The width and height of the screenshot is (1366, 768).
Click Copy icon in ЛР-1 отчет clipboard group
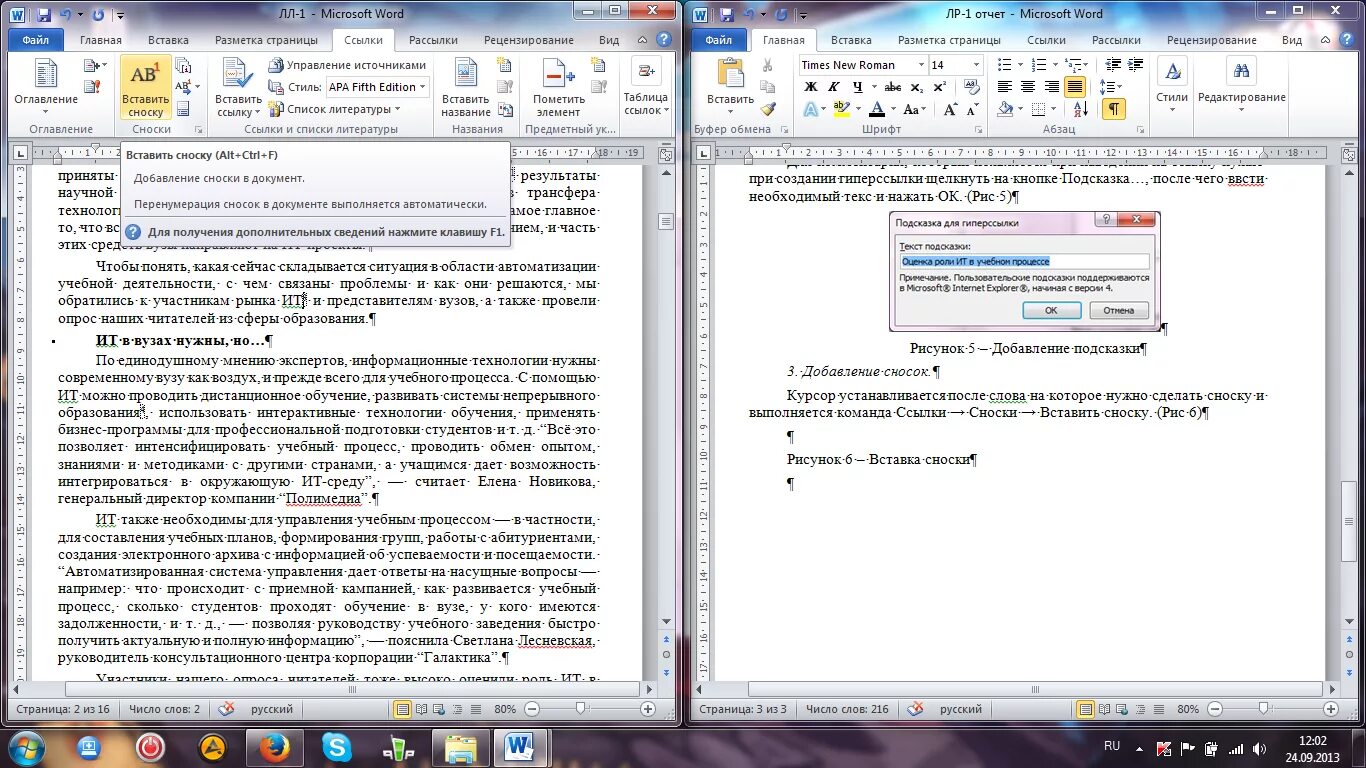[x=767, y=87]
